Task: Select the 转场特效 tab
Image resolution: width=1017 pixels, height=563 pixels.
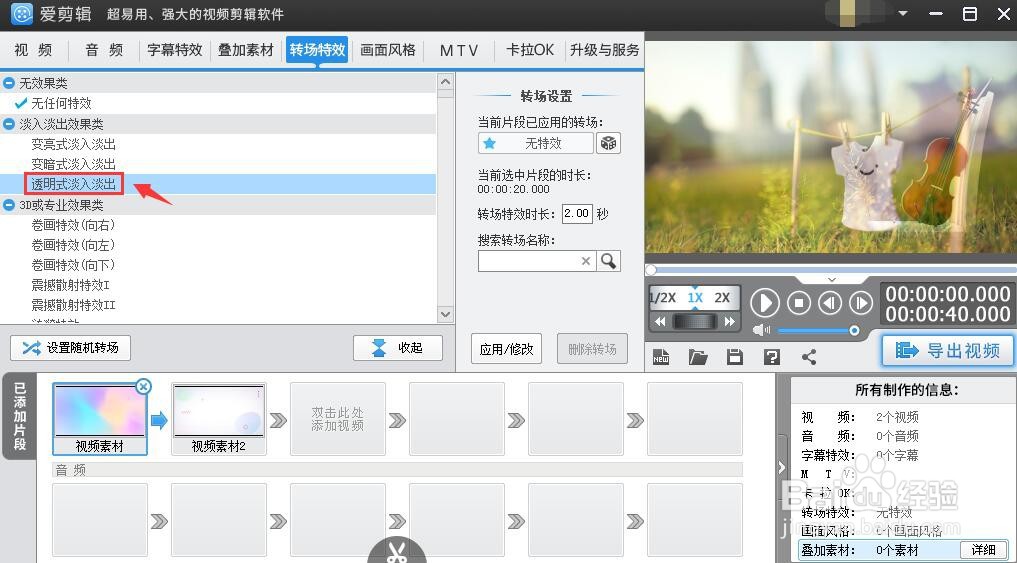Action: coord(317,50)
